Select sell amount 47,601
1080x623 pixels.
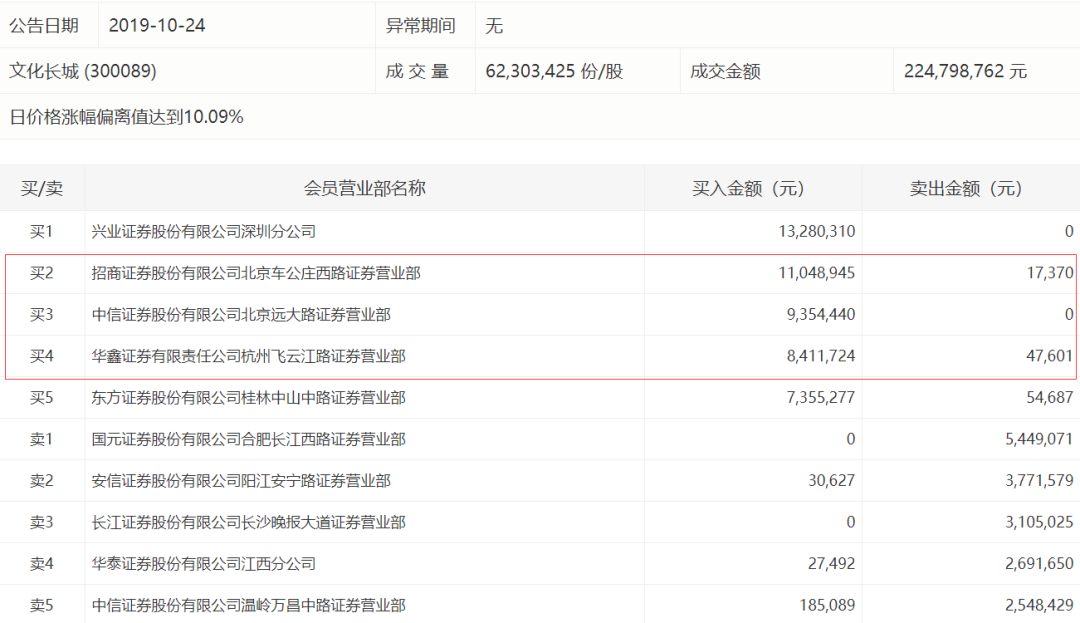(x=1050, y=356)
